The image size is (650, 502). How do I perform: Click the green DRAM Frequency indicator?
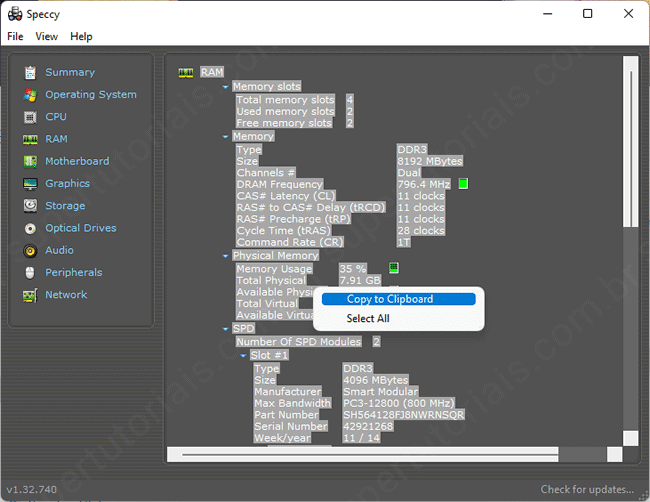[464, 184]
